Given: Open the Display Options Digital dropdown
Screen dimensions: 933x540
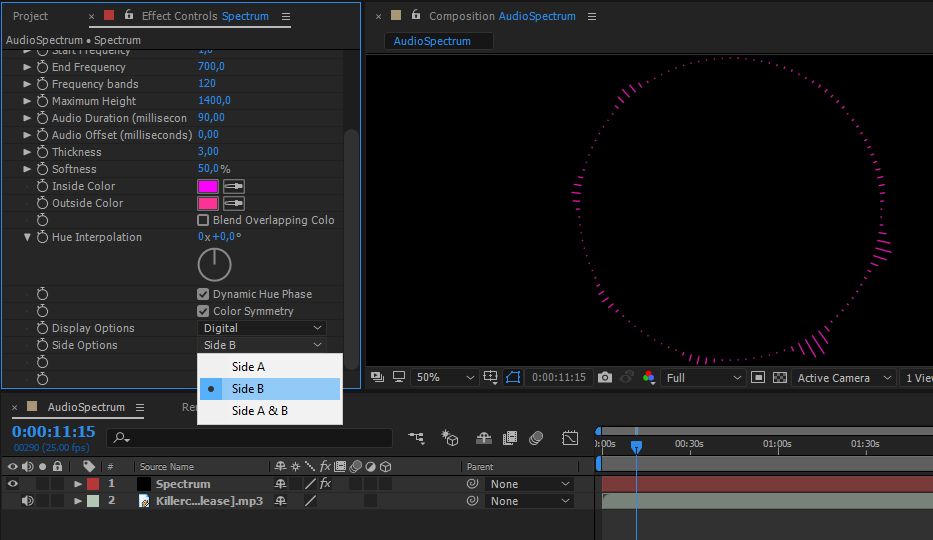Looking at the screenshot, I should [x=262, y=328].
